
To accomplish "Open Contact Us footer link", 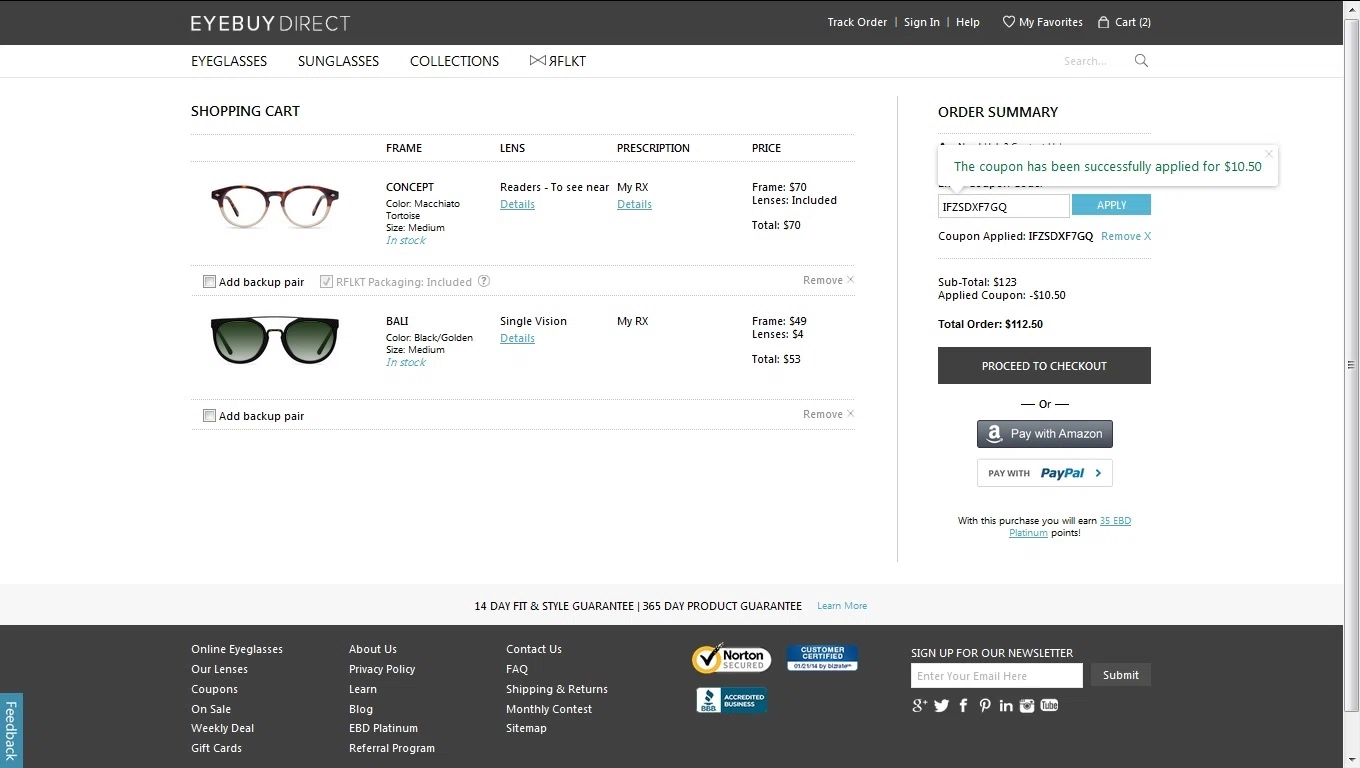I will click(534, 649).
